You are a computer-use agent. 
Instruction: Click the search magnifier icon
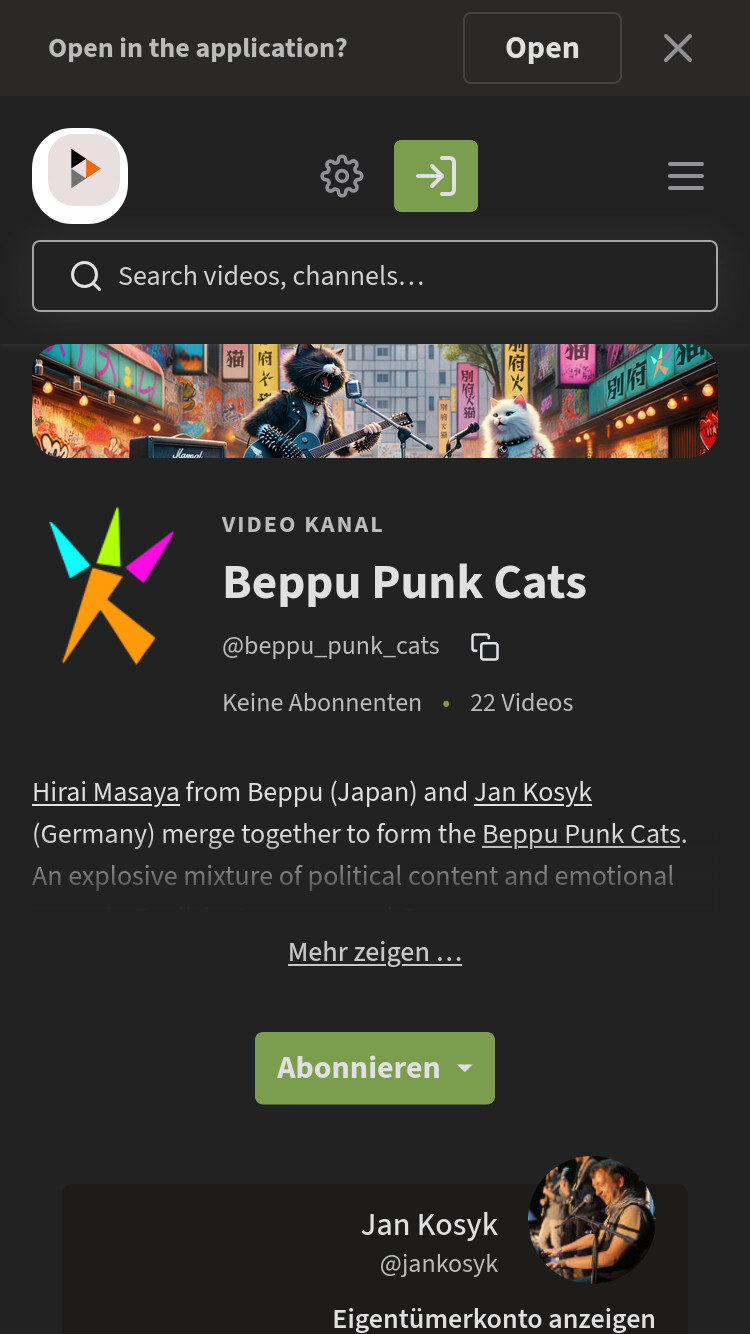tap(86, 276)
